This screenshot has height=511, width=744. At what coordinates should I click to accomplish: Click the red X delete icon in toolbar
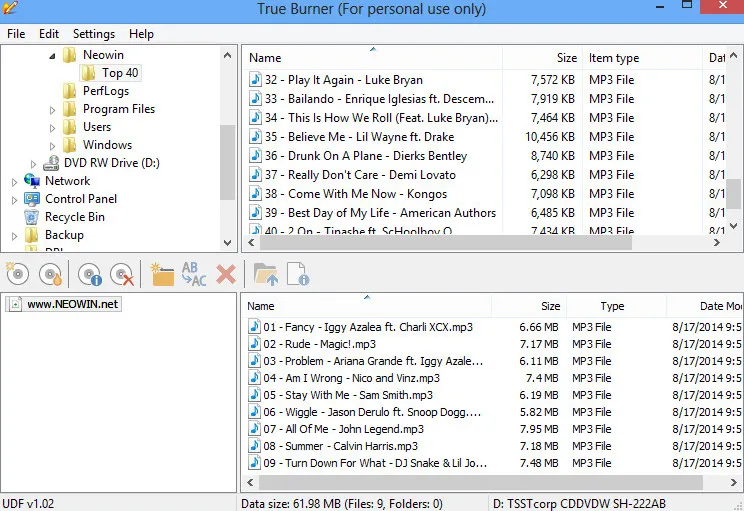pos(226,274)
